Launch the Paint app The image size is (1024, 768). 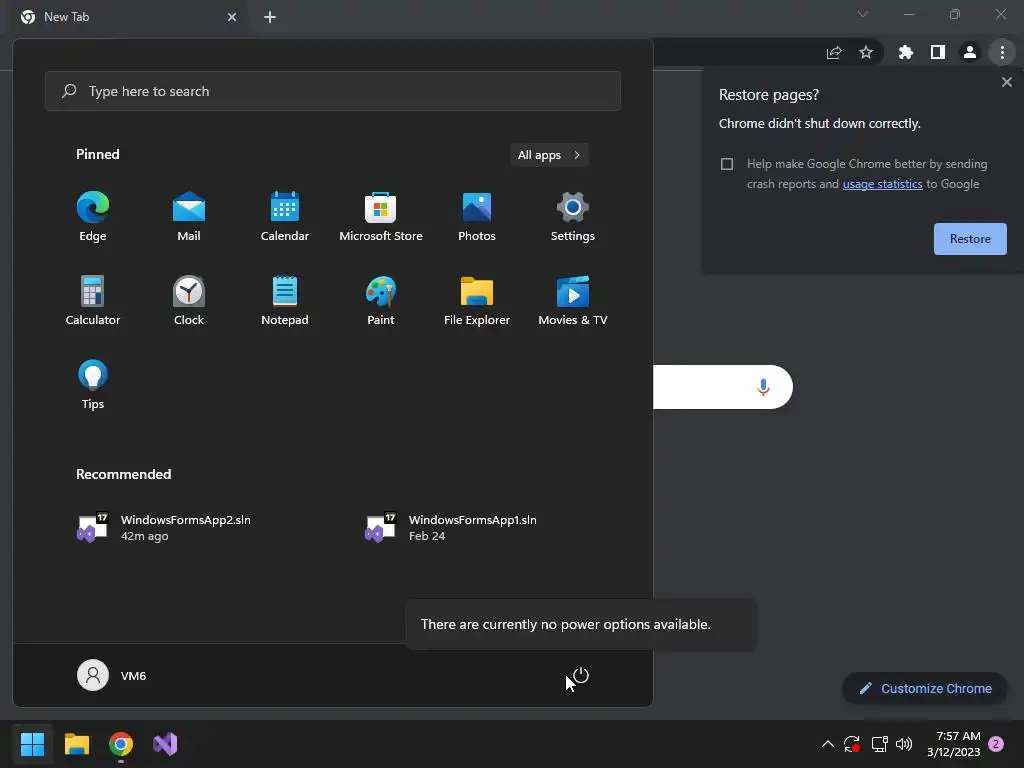381,301
